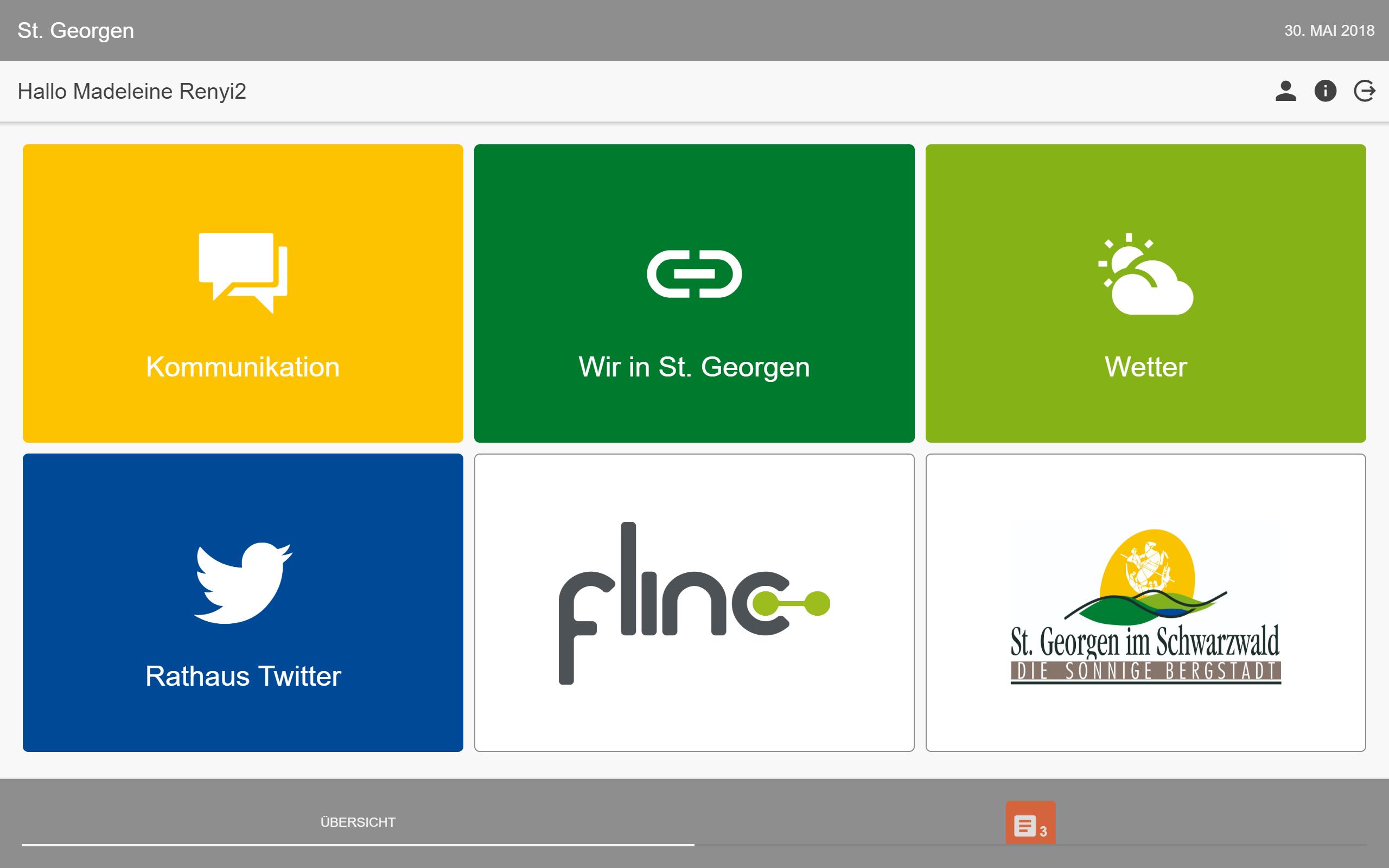Image resolution: width=1389 pixels, height=868 pixels.
Task: Open St. Georgen im Schwarzwald logo tile
Action: click(x=1145, y=602)
